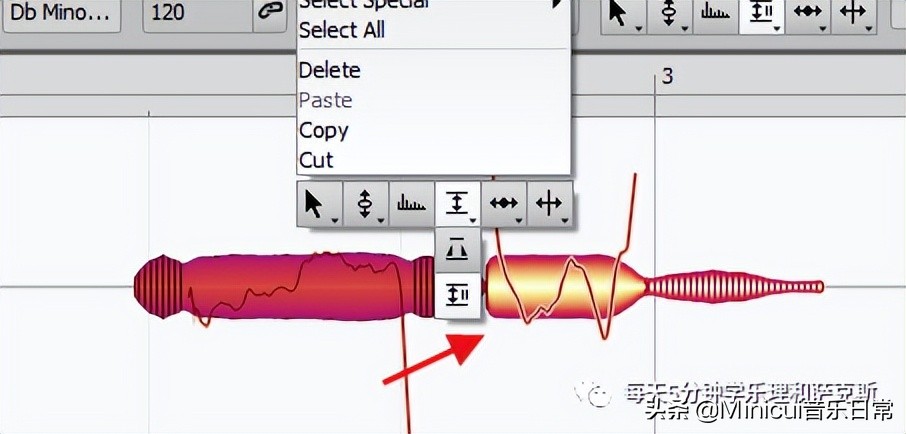Pick the Fade tool in amplitude flyout
Viewport: 906px width, 434px height.
tap(457, 250)
